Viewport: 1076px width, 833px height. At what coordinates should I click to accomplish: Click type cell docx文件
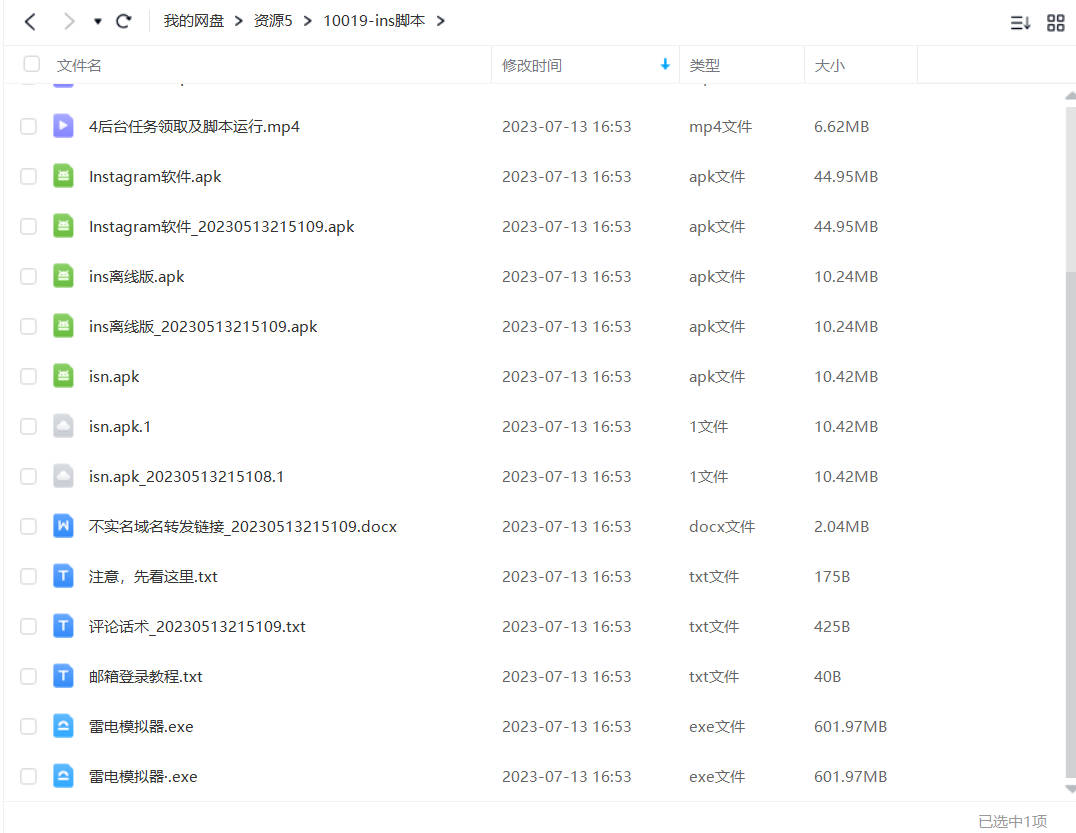click(722, 527)
